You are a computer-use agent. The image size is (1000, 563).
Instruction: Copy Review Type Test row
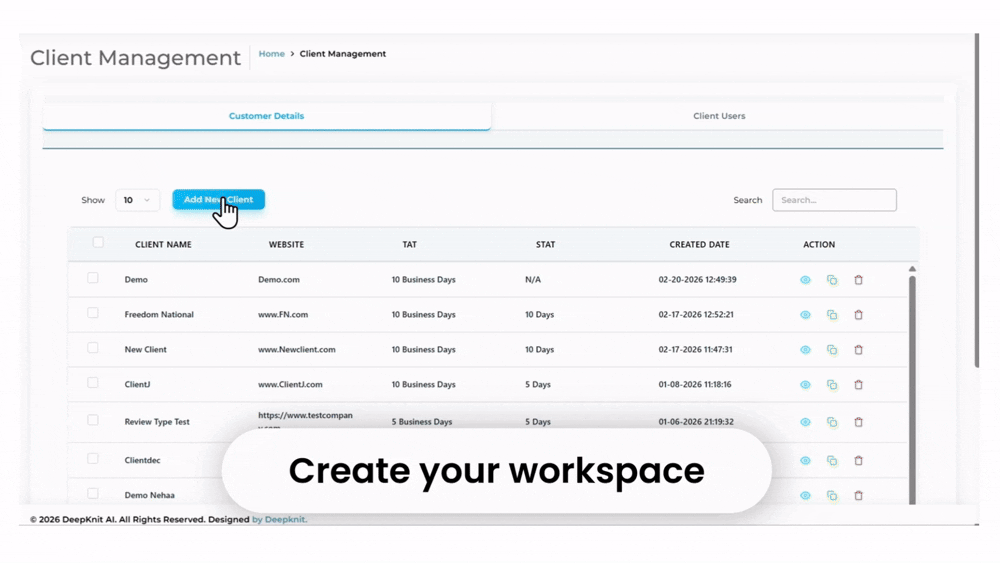point(832,422)
